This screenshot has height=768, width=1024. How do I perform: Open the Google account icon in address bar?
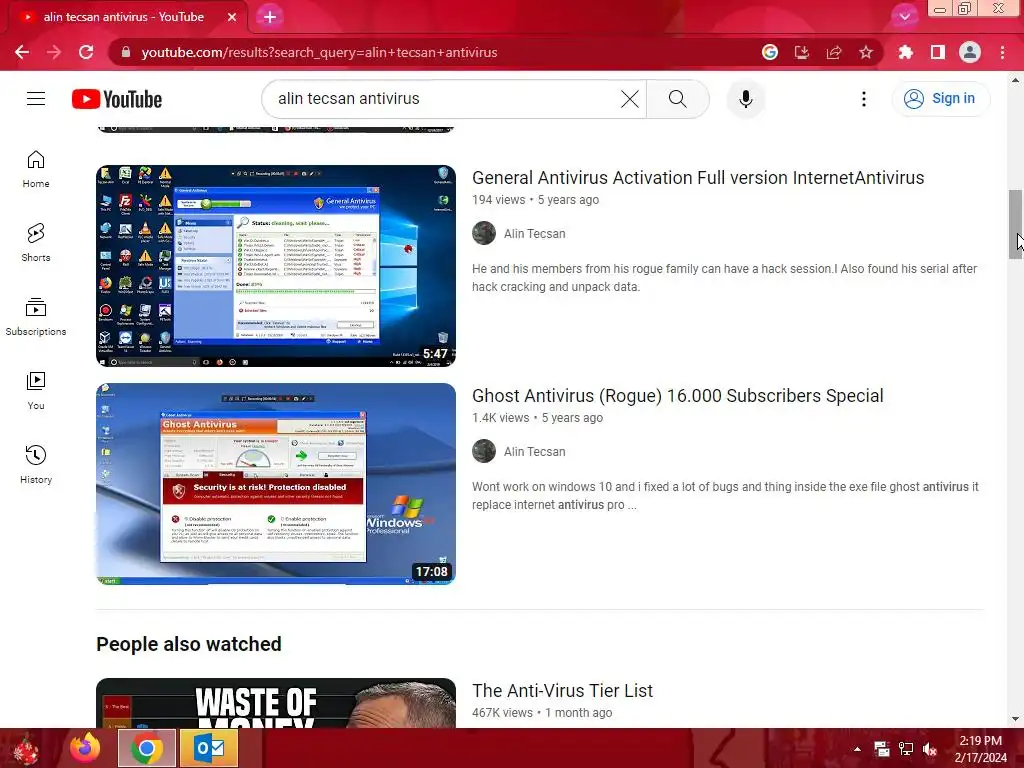point(769,52)
